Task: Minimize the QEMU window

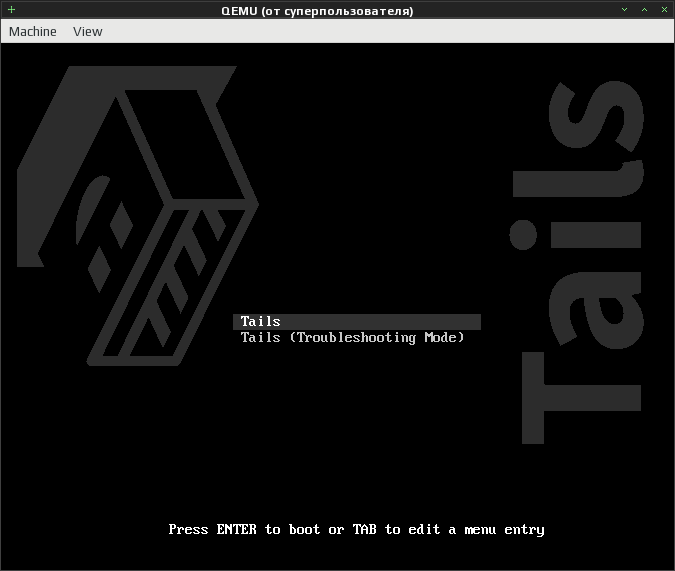Action: point(624,9)
